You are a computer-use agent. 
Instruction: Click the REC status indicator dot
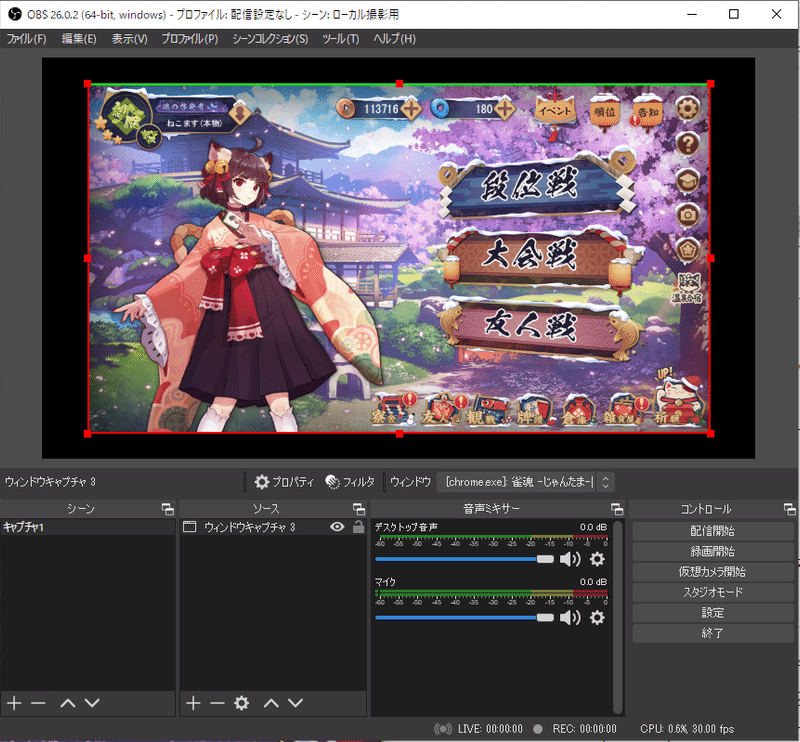538,729
